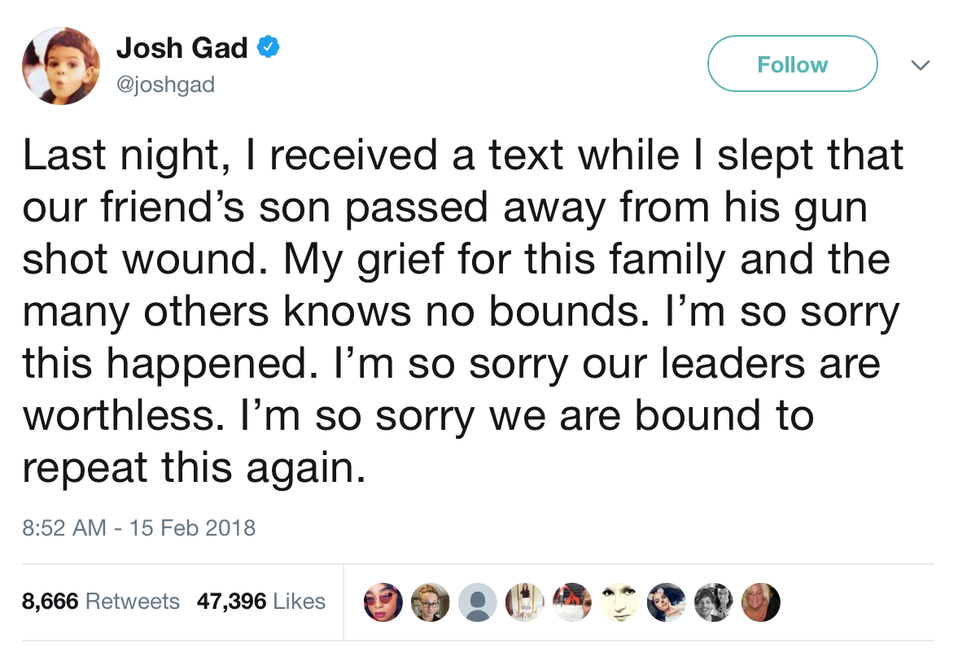Open Josh Gad's profile picture
Screen dimensions: 980x648
61,66
